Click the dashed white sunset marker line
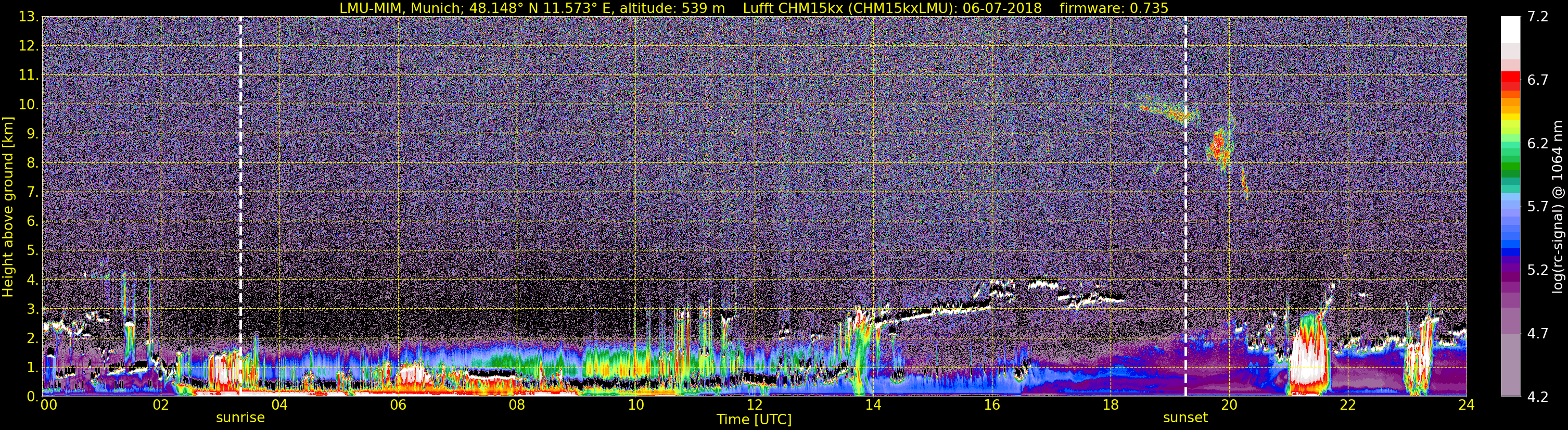This screenshot has height=430, width=1568. pyautogui.click(x=1185, y=207)
